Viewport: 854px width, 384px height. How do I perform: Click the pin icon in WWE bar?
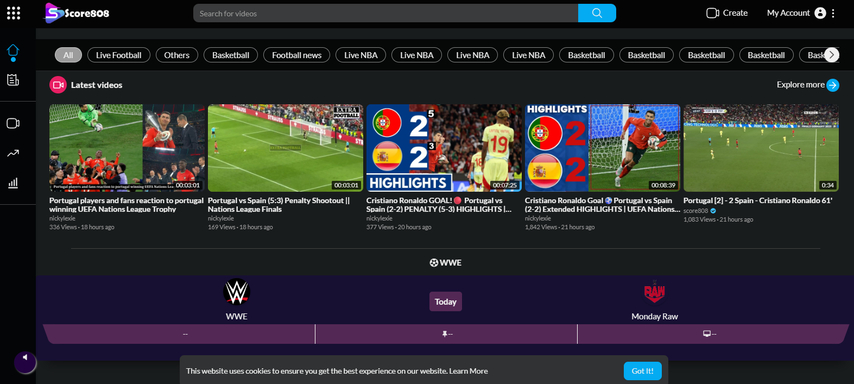[x=444, y=334]
